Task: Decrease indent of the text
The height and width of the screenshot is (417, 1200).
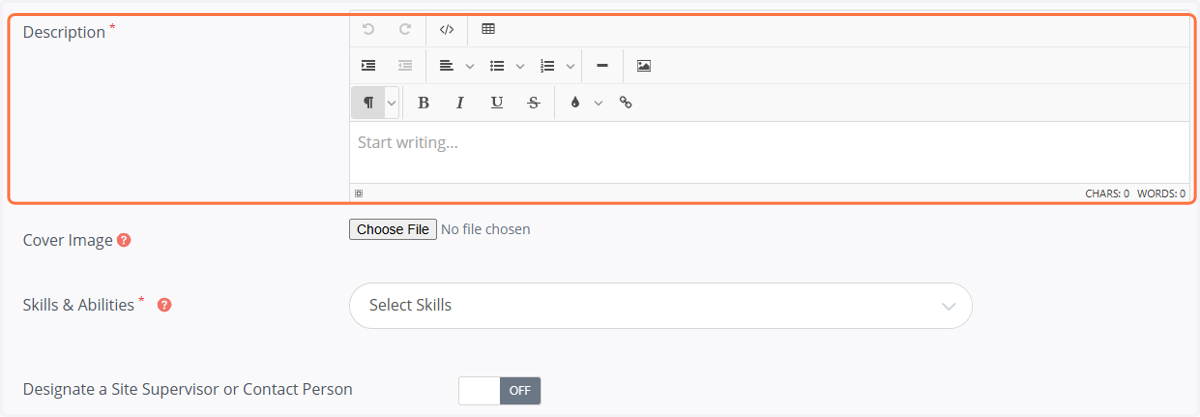Action: [405, 66]
